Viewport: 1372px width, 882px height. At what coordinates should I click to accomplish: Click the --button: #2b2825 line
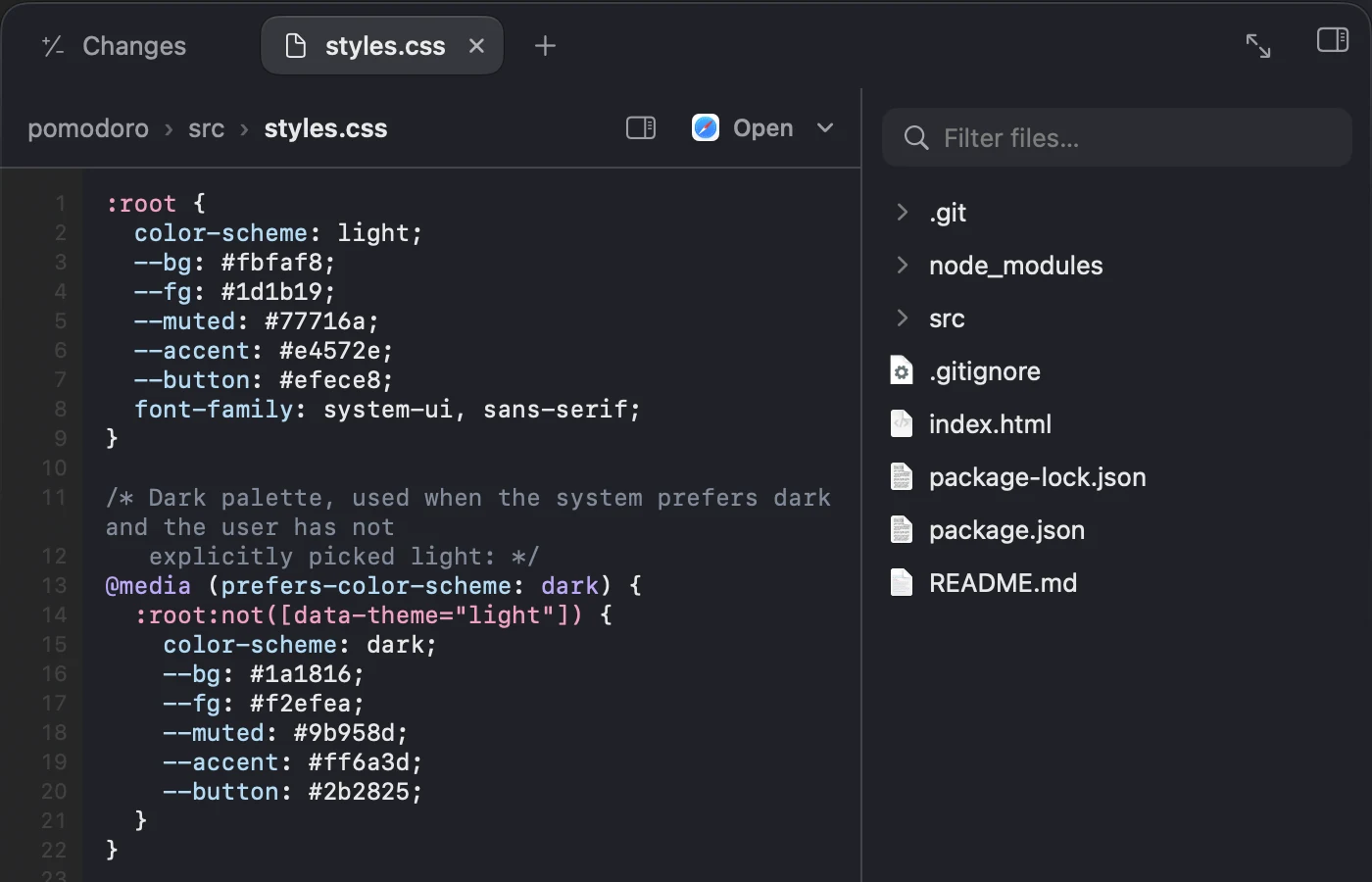click(293, 792)
